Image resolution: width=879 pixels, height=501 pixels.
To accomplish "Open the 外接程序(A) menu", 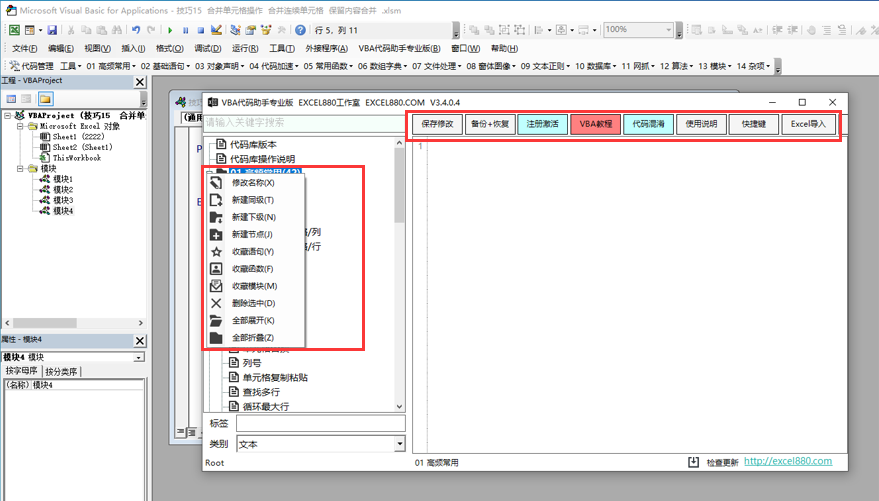I will tap(326, 48).
